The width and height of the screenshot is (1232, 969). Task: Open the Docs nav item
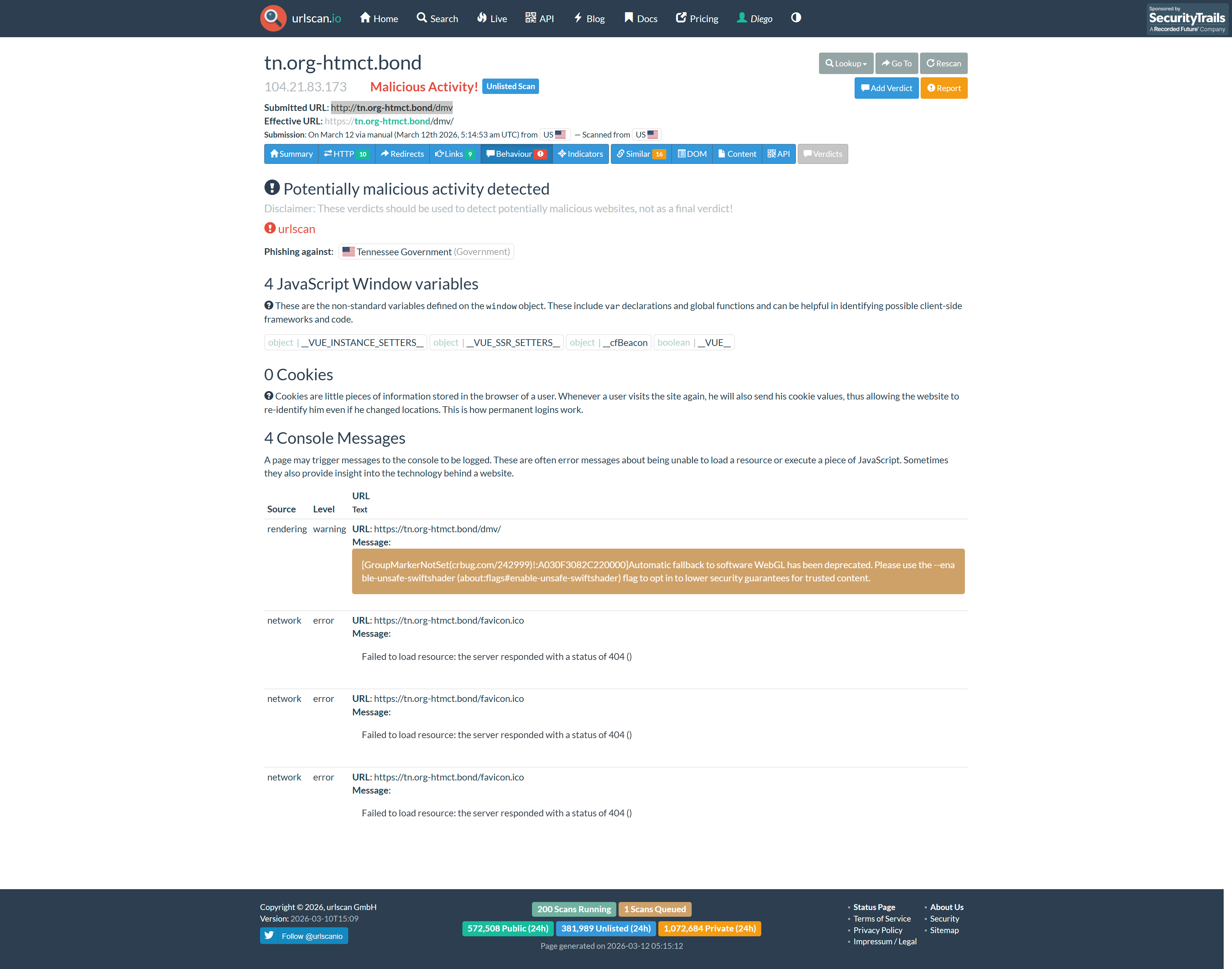point(641,18)
